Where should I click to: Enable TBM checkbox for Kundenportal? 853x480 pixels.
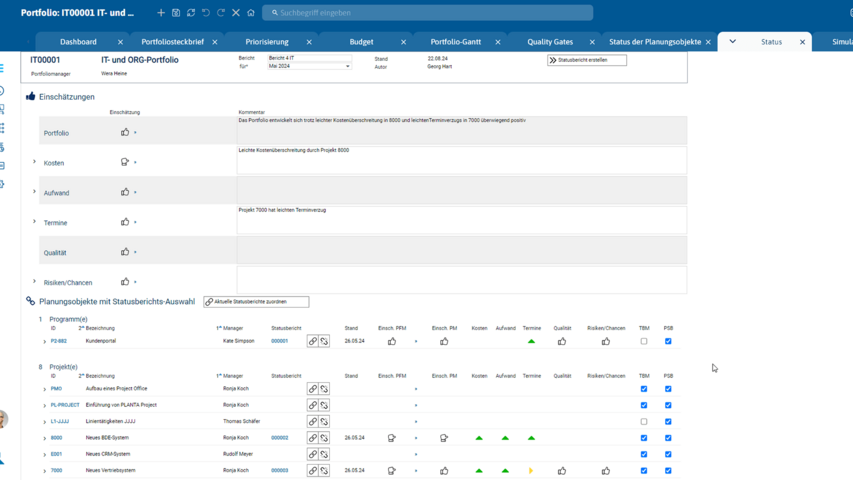644,341
